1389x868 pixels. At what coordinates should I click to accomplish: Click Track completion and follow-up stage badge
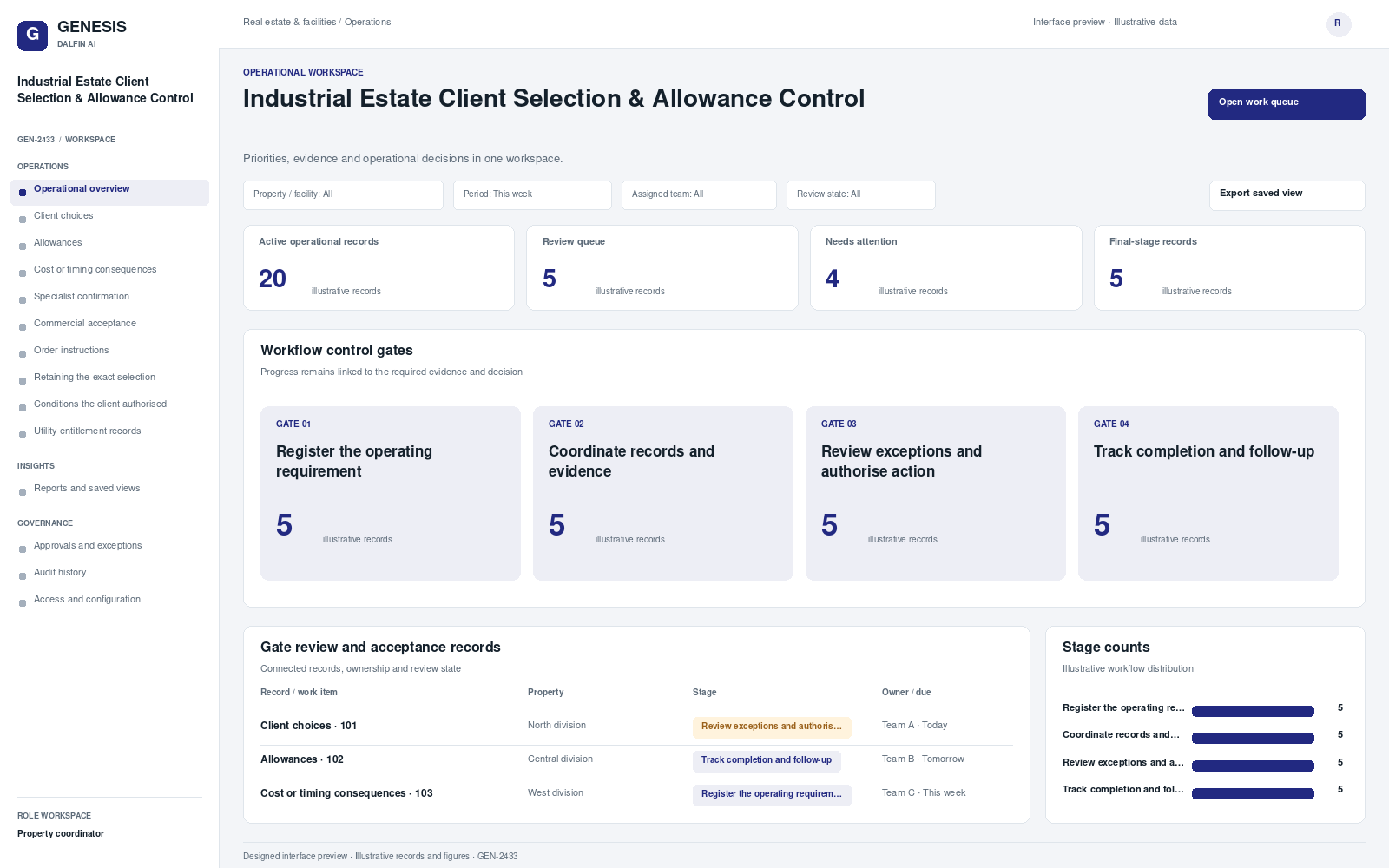767,761
